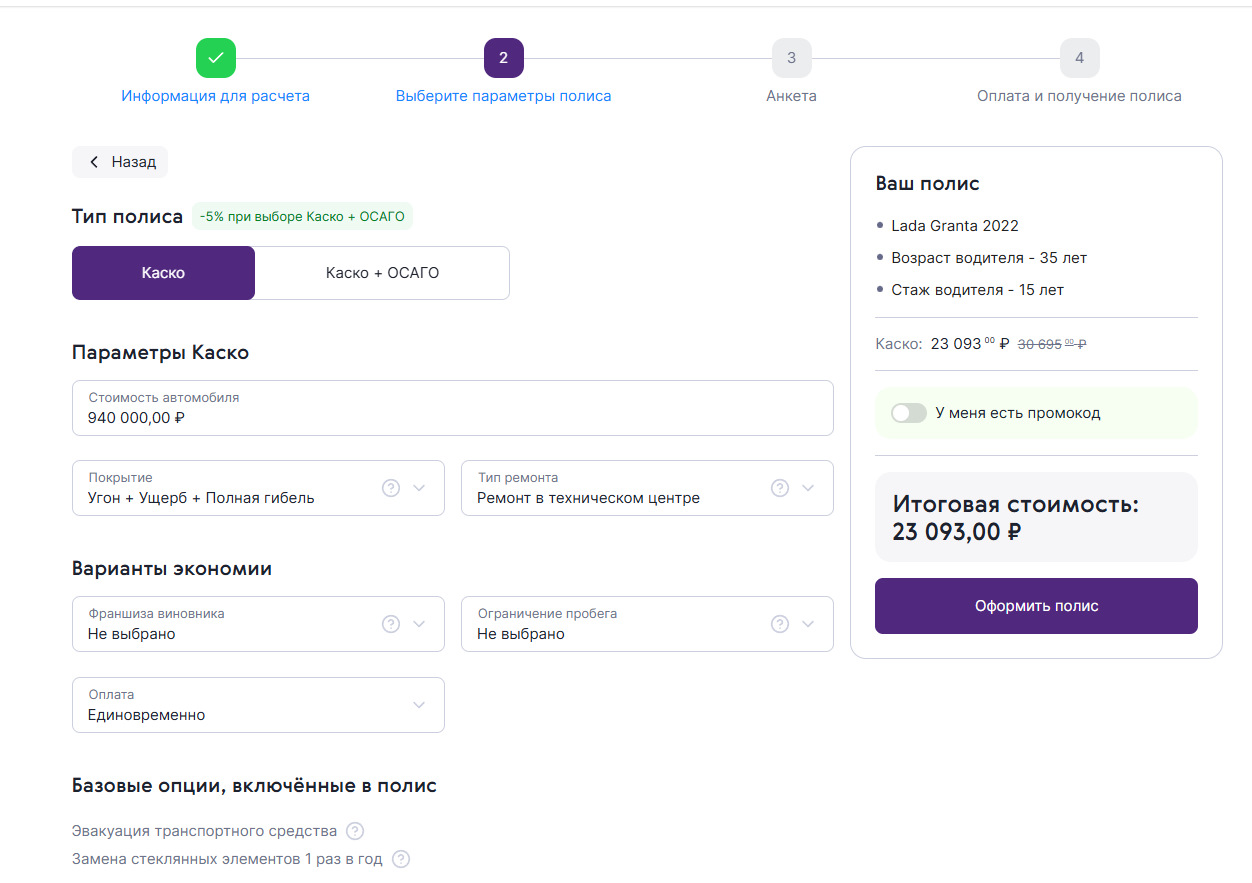Click the step 2 number badge
The width and height of the screenshot is (1252, 883).
tap(503, 58)
